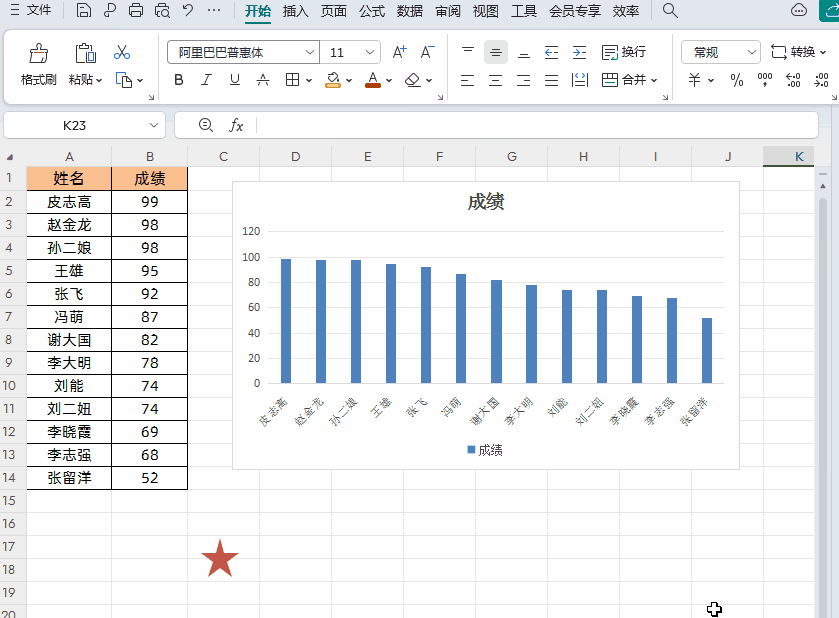The width and height of the screenshot is (839, 618).
Task: Click the Save icon in quick toolbar
Action: [x=83, y=10]
